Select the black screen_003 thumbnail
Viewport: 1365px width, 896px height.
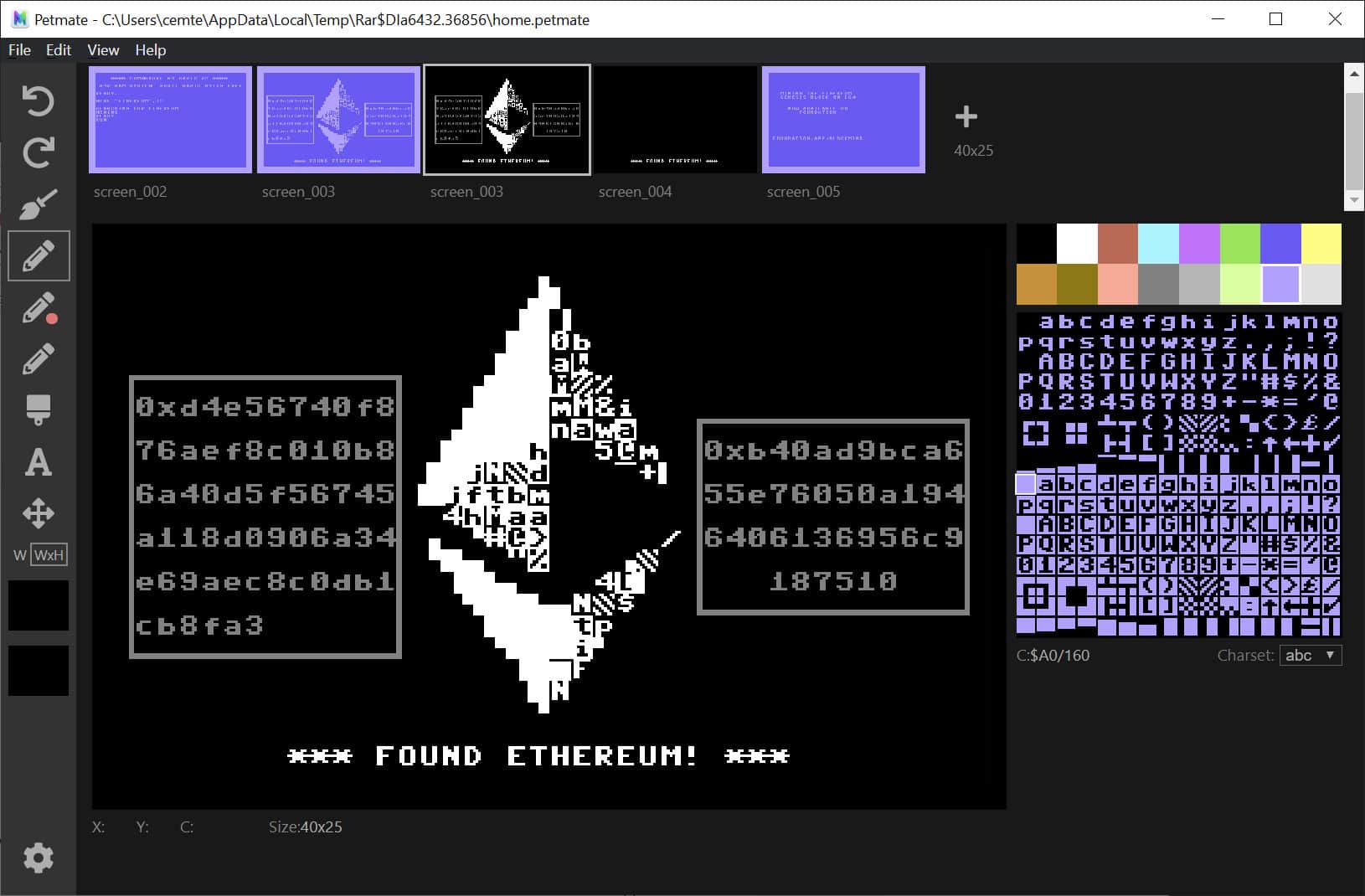click(x=507, y=120)
